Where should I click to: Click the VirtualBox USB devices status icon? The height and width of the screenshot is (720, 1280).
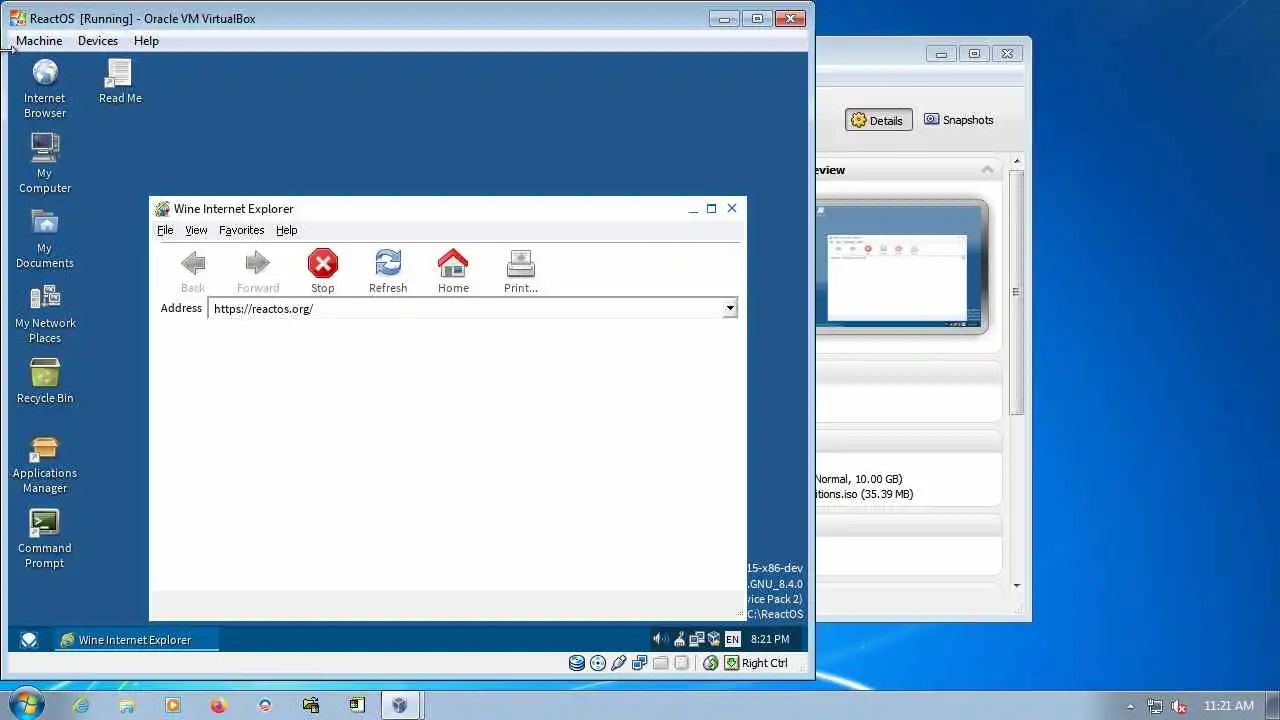pos(619,663)
